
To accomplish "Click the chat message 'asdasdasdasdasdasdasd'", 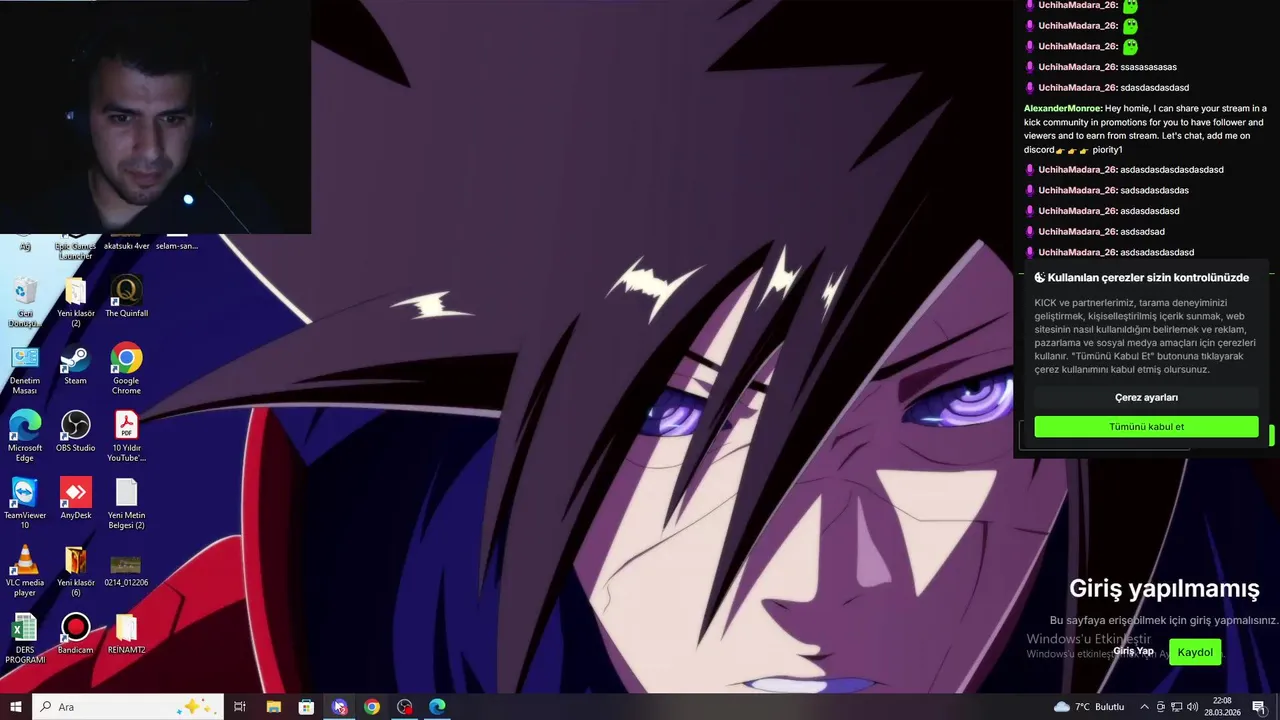I will tap(1171, 170).
